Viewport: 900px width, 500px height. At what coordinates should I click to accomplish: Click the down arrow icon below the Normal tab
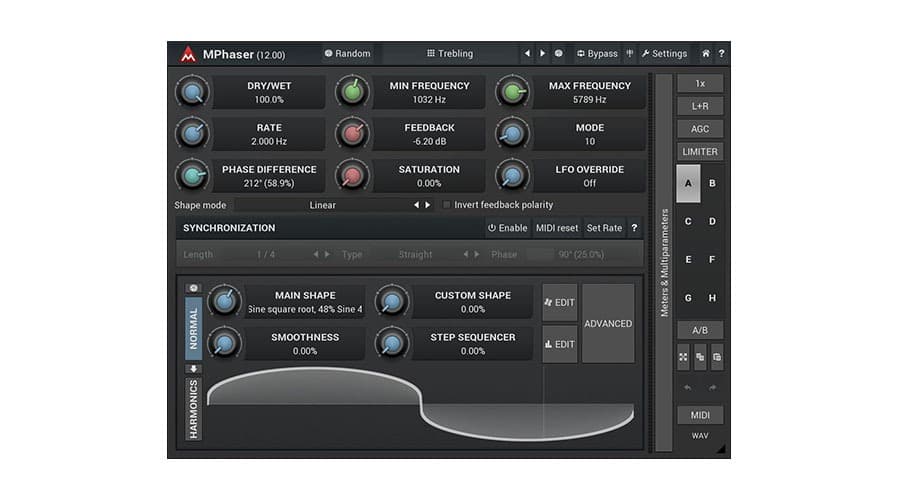(x=193, y=369)
